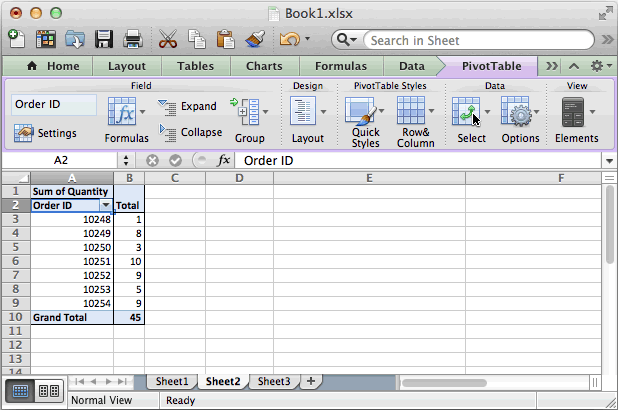Open the Undo history dropdown arrow
Viewport: 618px width, 410px height.
click(307, 39)
